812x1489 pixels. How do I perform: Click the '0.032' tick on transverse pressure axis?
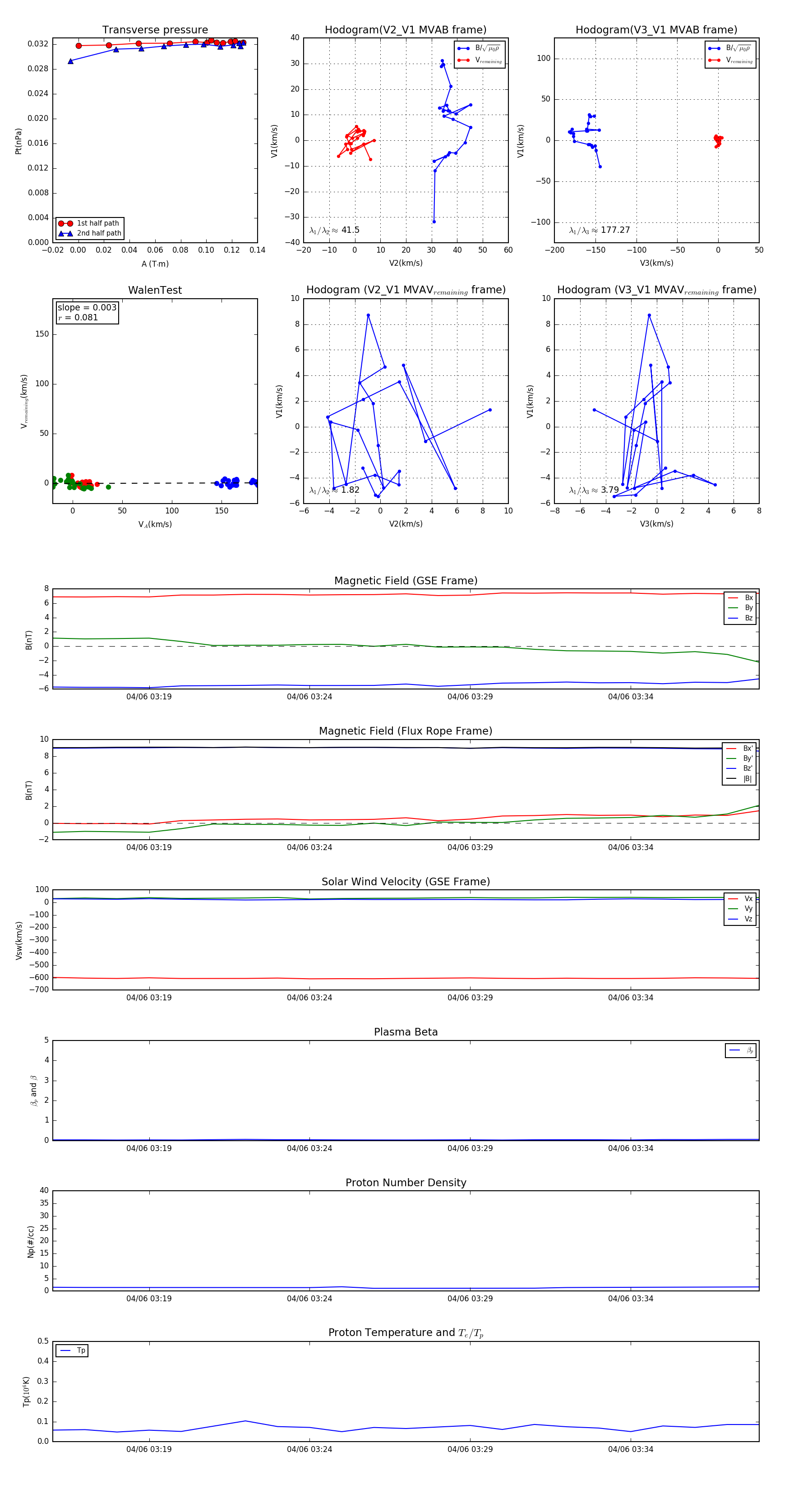click(x=37, y=44)
